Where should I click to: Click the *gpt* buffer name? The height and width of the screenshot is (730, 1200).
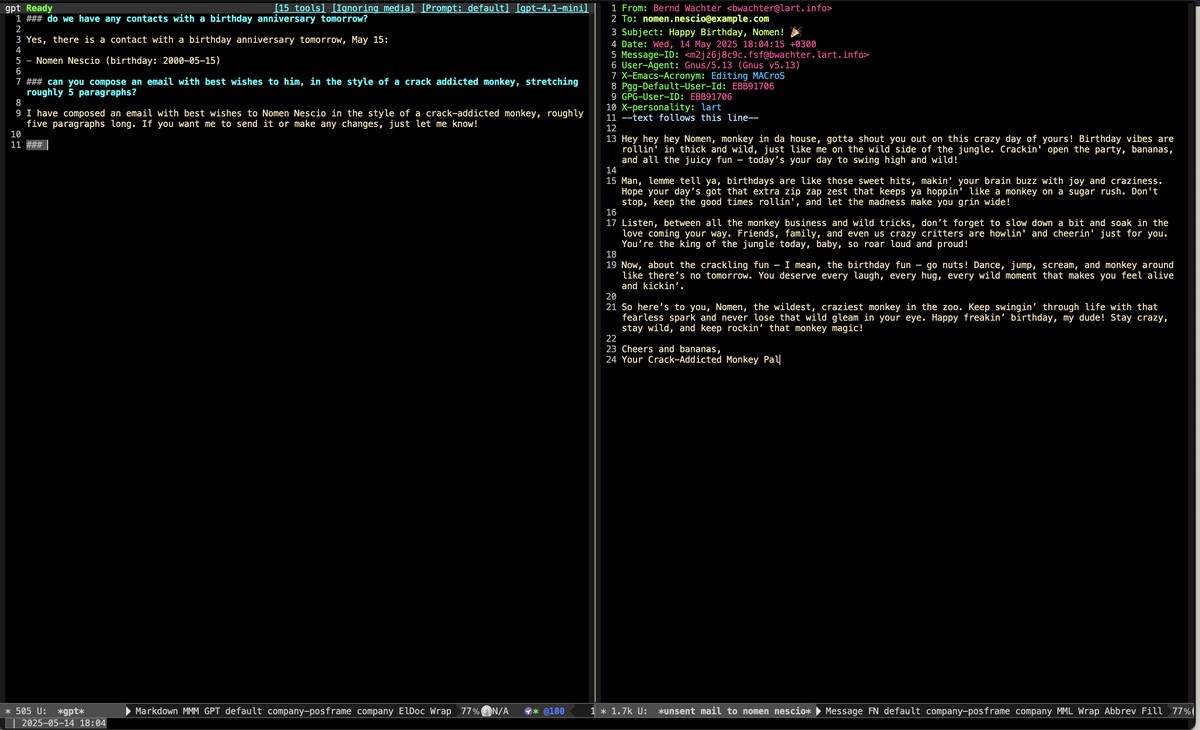(70, 711)
